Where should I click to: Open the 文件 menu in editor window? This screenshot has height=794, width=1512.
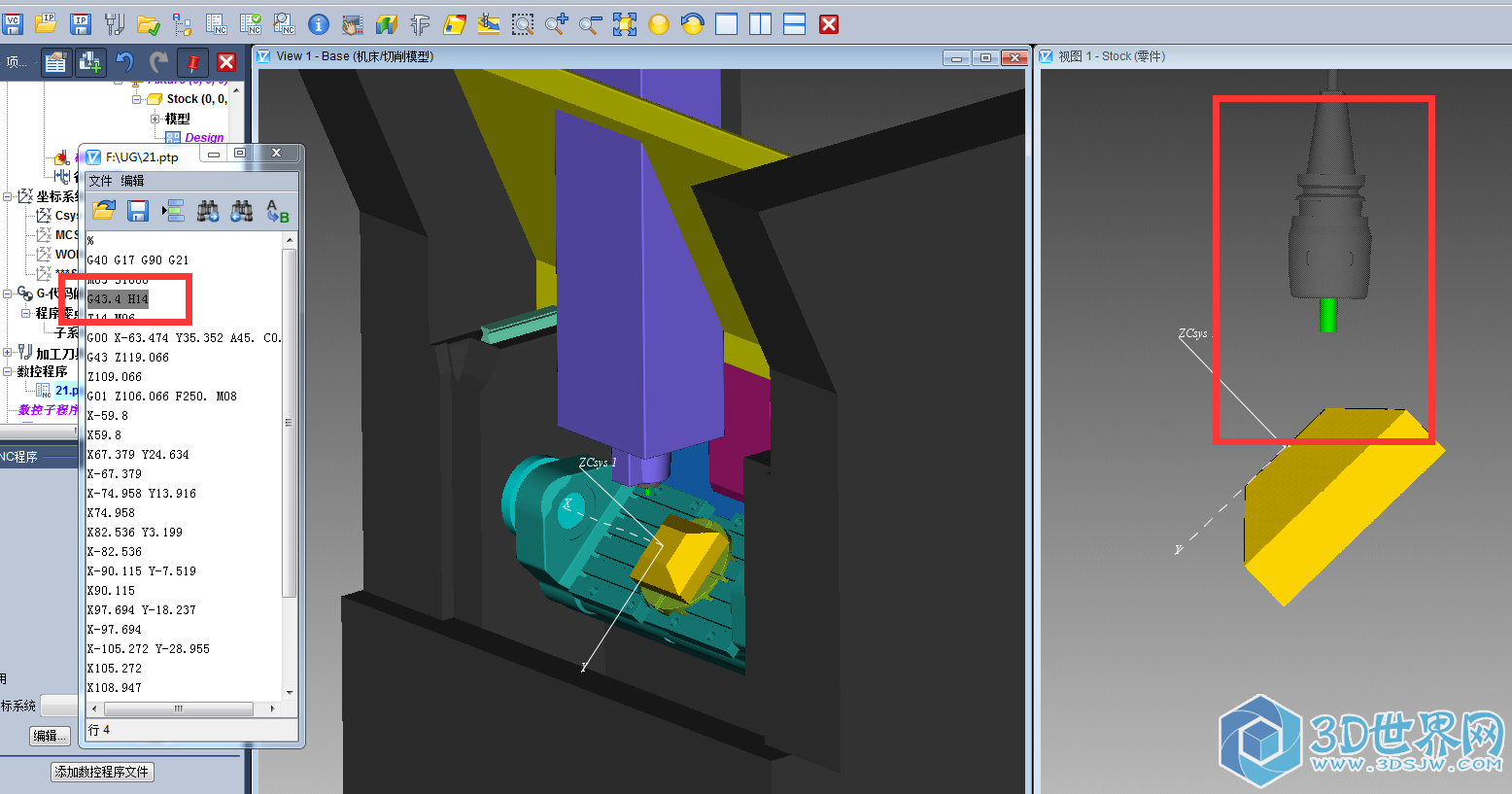tap(100, 181)
